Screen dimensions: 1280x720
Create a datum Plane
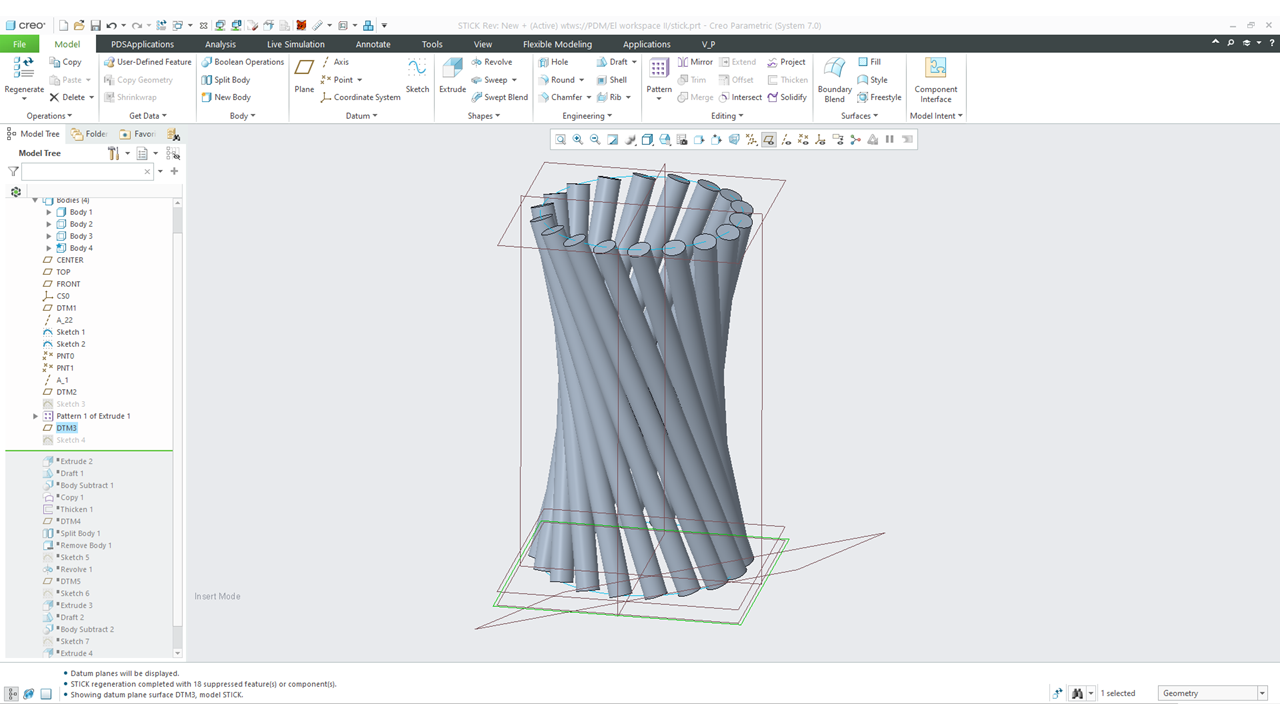304,76
